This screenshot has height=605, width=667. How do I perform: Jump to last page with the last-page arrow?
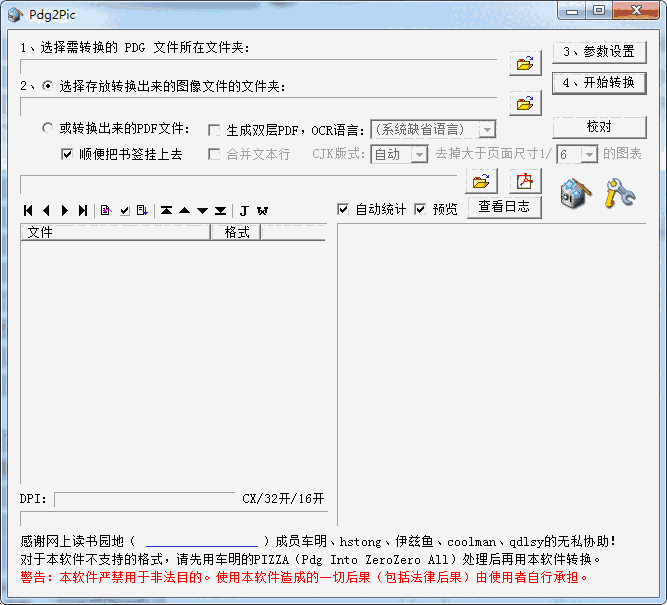(83, 210)
